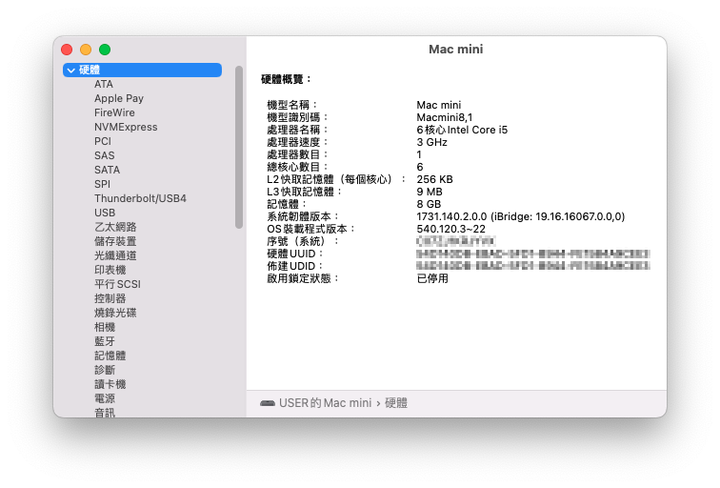Click the 540.120.3~22 OS loader version
Viewport: 720px width, 488px height.
tap(451, 229)
